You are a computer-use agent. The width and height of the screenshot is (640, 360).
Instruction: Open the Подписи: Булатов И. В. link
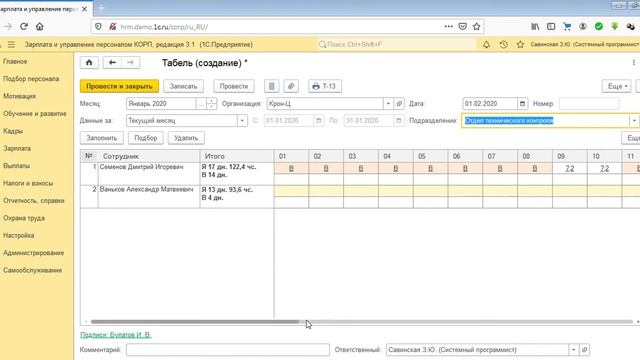point(116,335)
